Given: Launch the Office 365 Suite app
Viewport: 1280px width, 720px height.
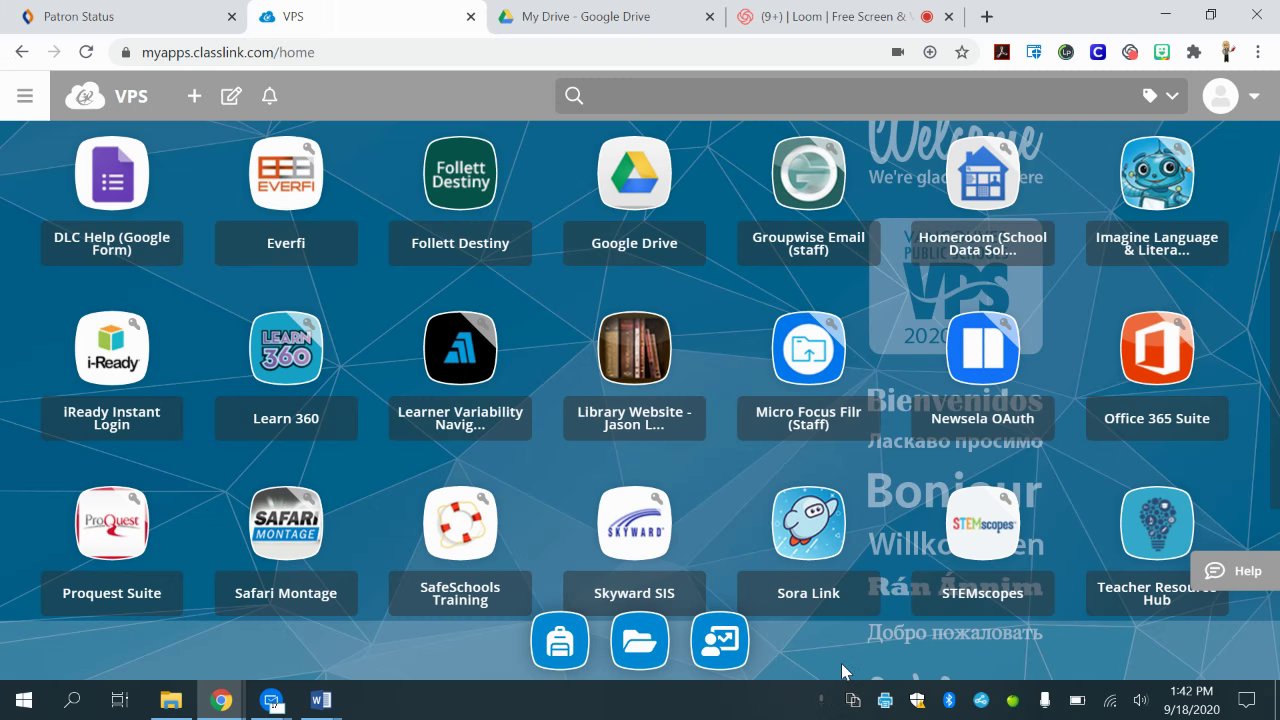Looking at the screenshot, I should 1157,348.
